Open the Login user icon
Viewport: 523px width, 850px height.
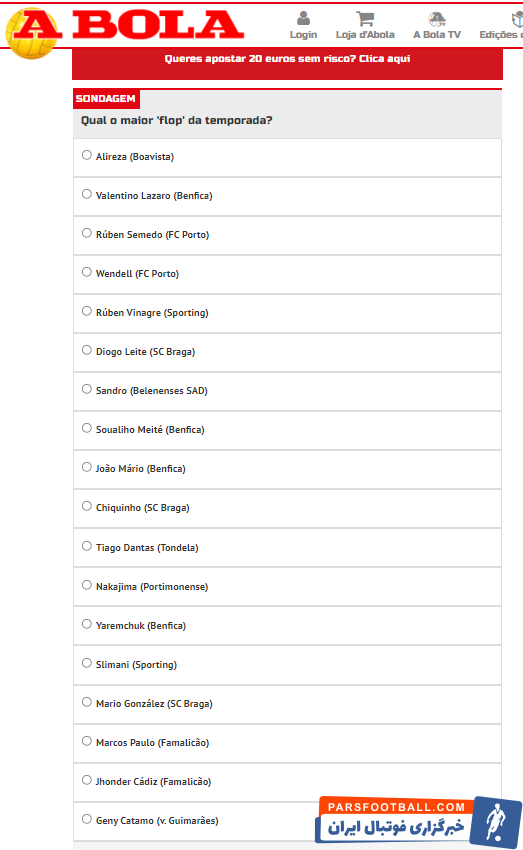click(304, 19)
